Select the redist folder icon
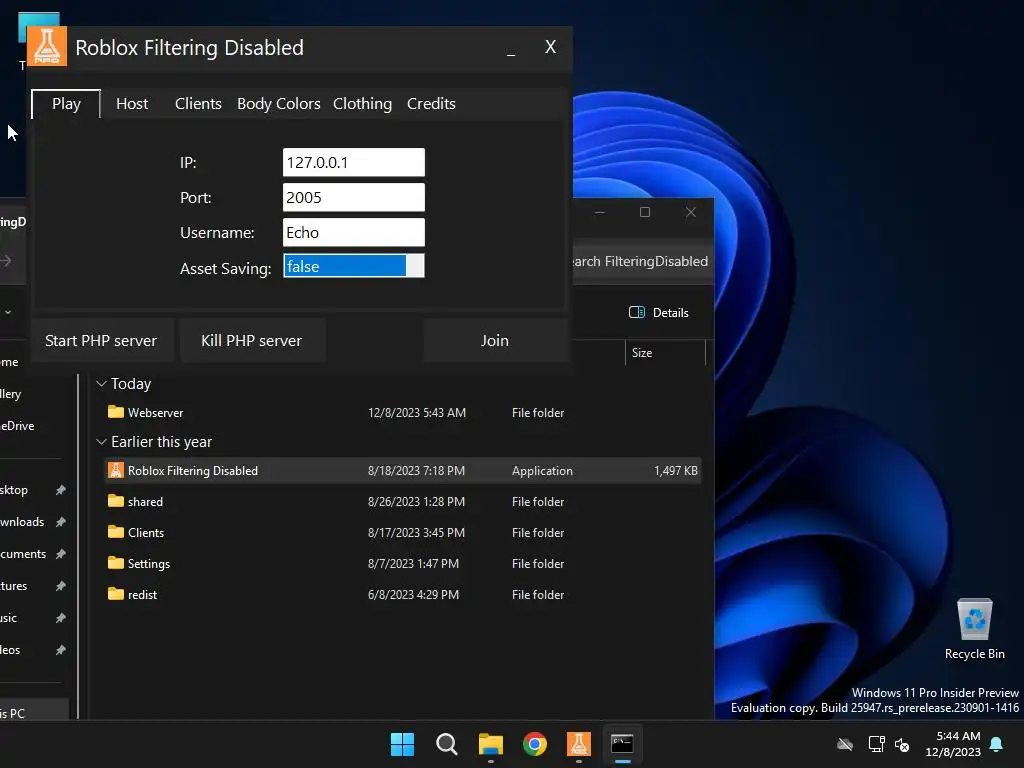This screenshot has height=768, width=1024. [x=116, y=594]
